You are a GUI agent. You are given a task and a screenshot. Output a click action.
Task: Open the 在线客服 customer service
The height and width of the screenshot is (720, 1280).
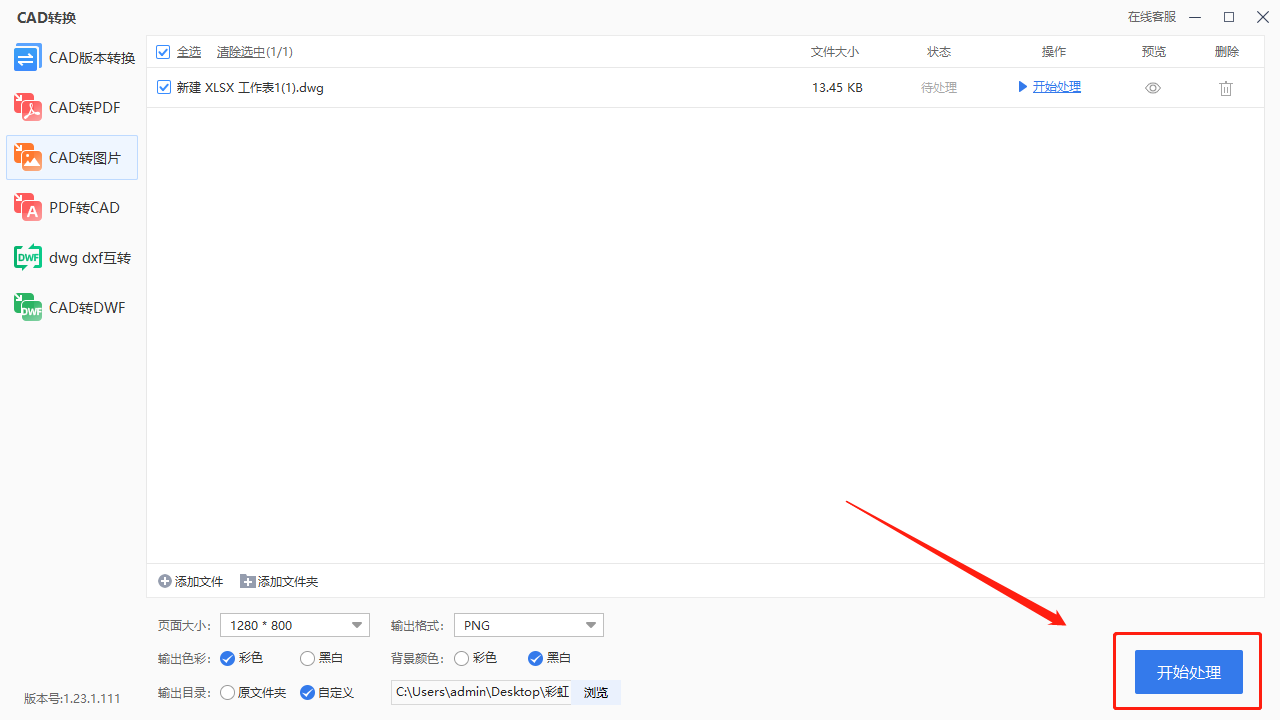click(x=1151, y=17)
